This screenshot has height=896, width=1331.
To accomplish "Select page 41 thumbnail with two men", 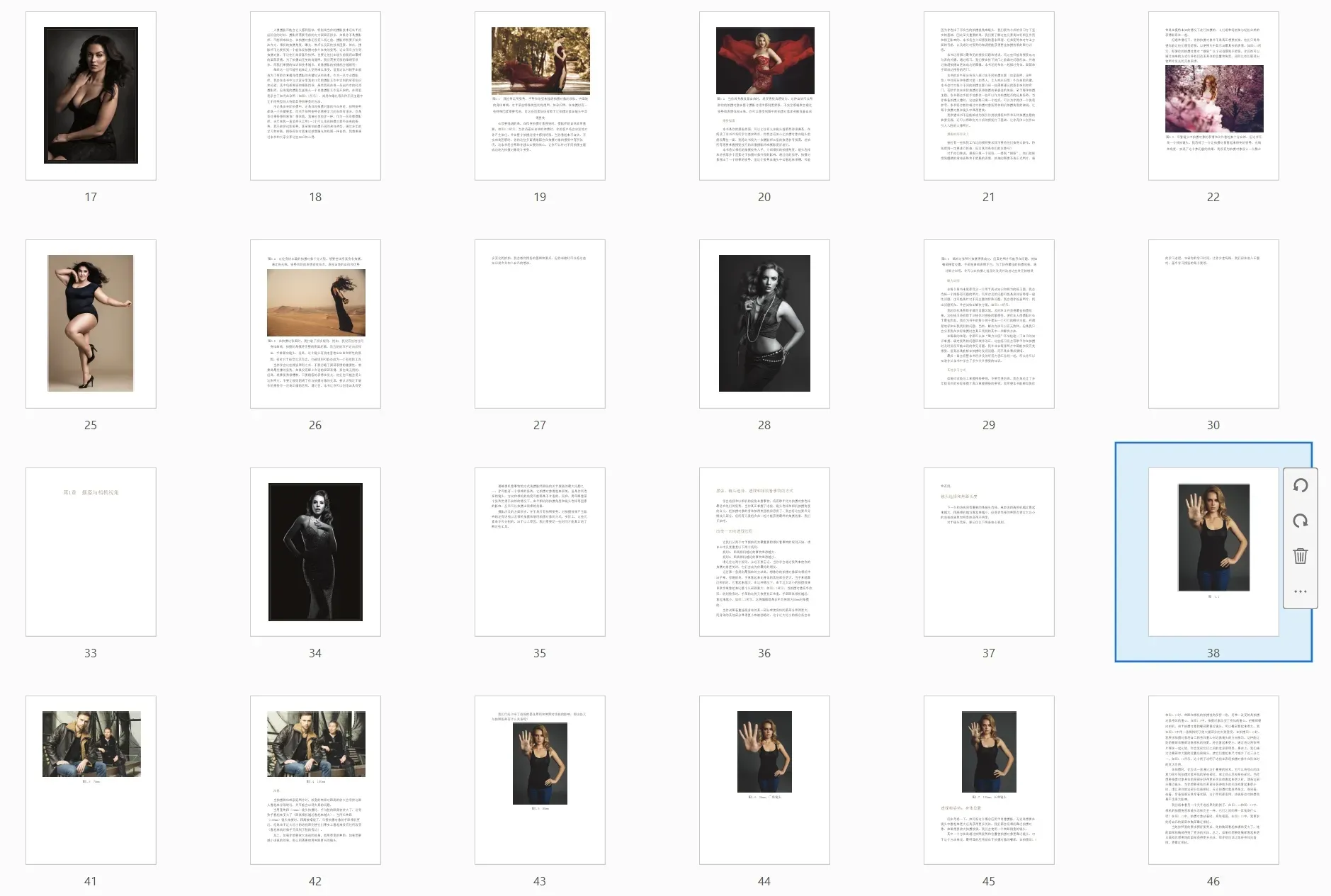I will 91,780.
